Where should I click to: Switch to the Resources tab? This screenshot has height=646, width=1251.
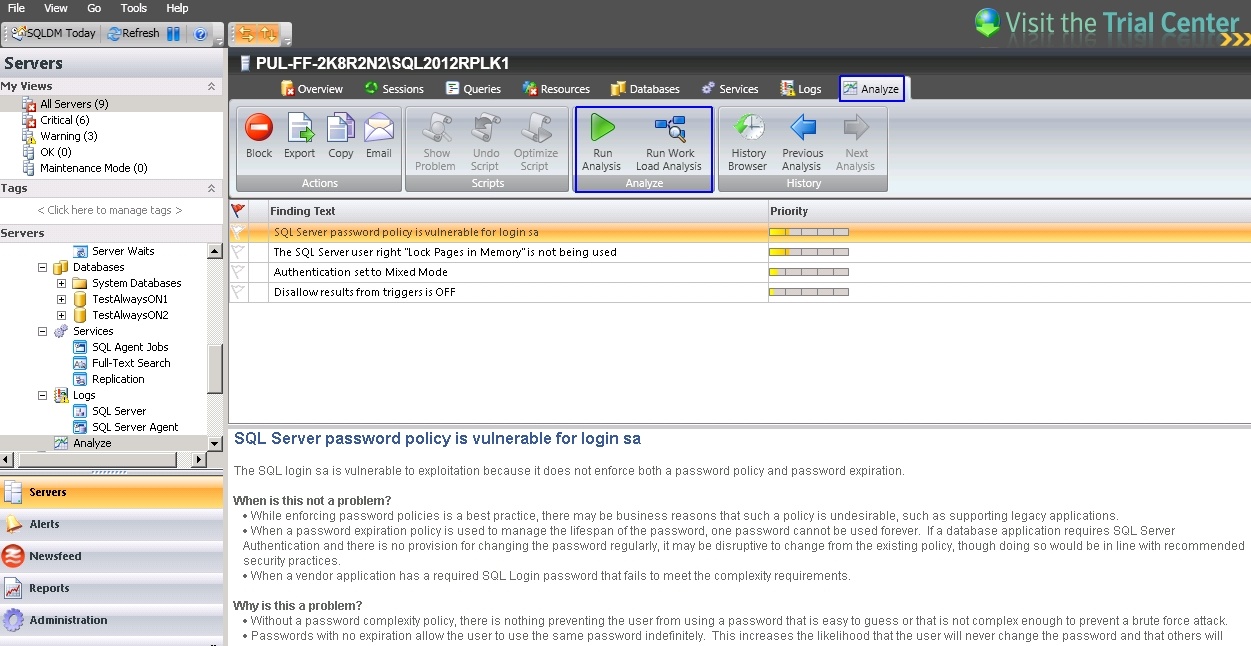pos(556,89)
